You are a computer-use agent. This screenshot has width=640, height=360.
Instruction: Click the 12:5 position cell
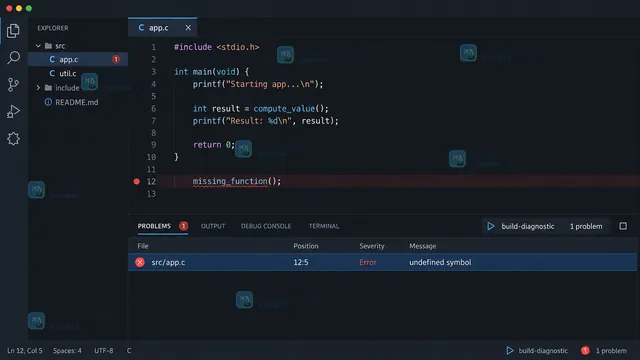pyautogui.click(x=301, y=262)
